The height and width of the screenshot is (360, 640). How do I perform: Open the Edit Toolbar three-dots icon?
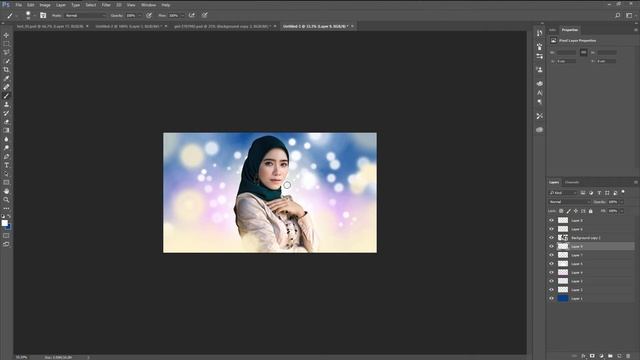6,209
